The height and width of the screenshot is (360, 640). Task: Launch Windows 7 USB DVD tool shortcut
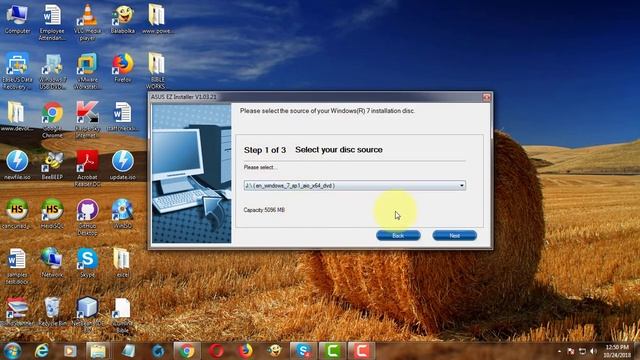tap(52, 71)
